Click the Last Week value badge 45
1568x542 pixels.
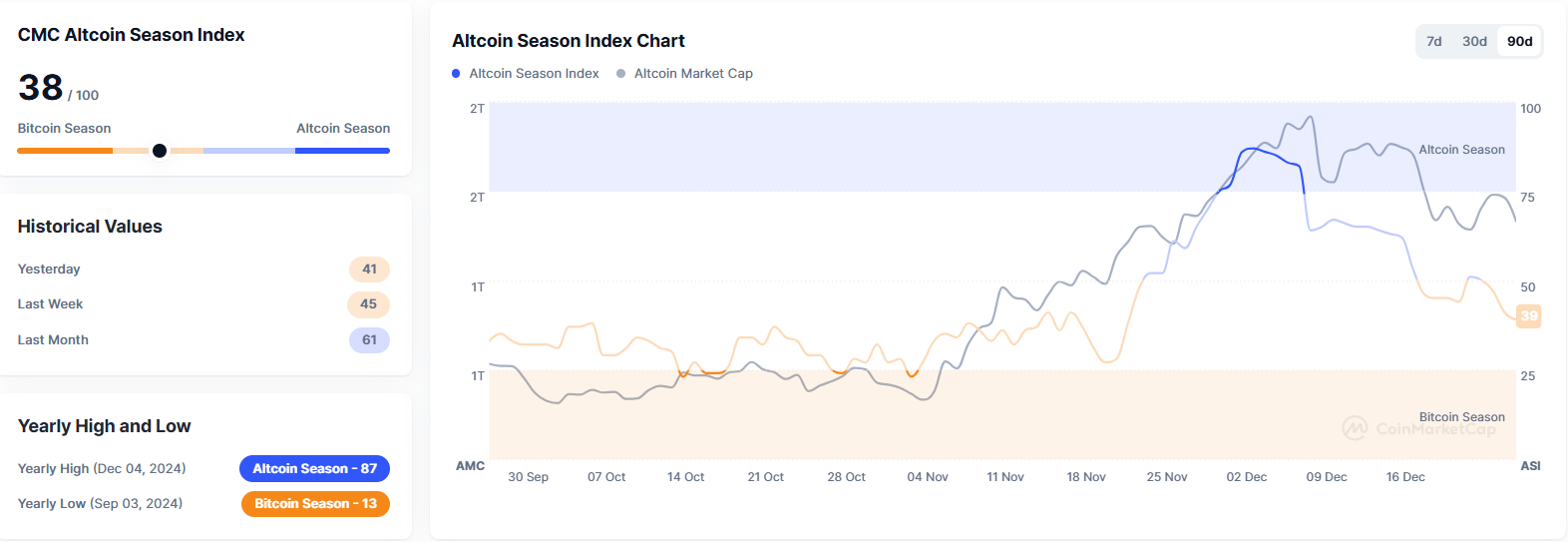click(368, 304)
